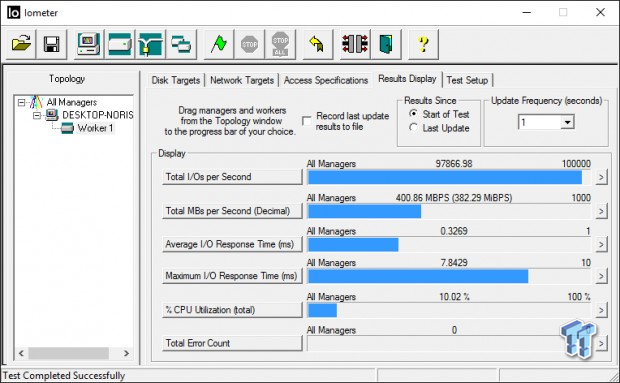Collapse the DESKTOP-NORIS node
Image resolution: width=620 pixels, height=383 pixels.
[37, 116]
